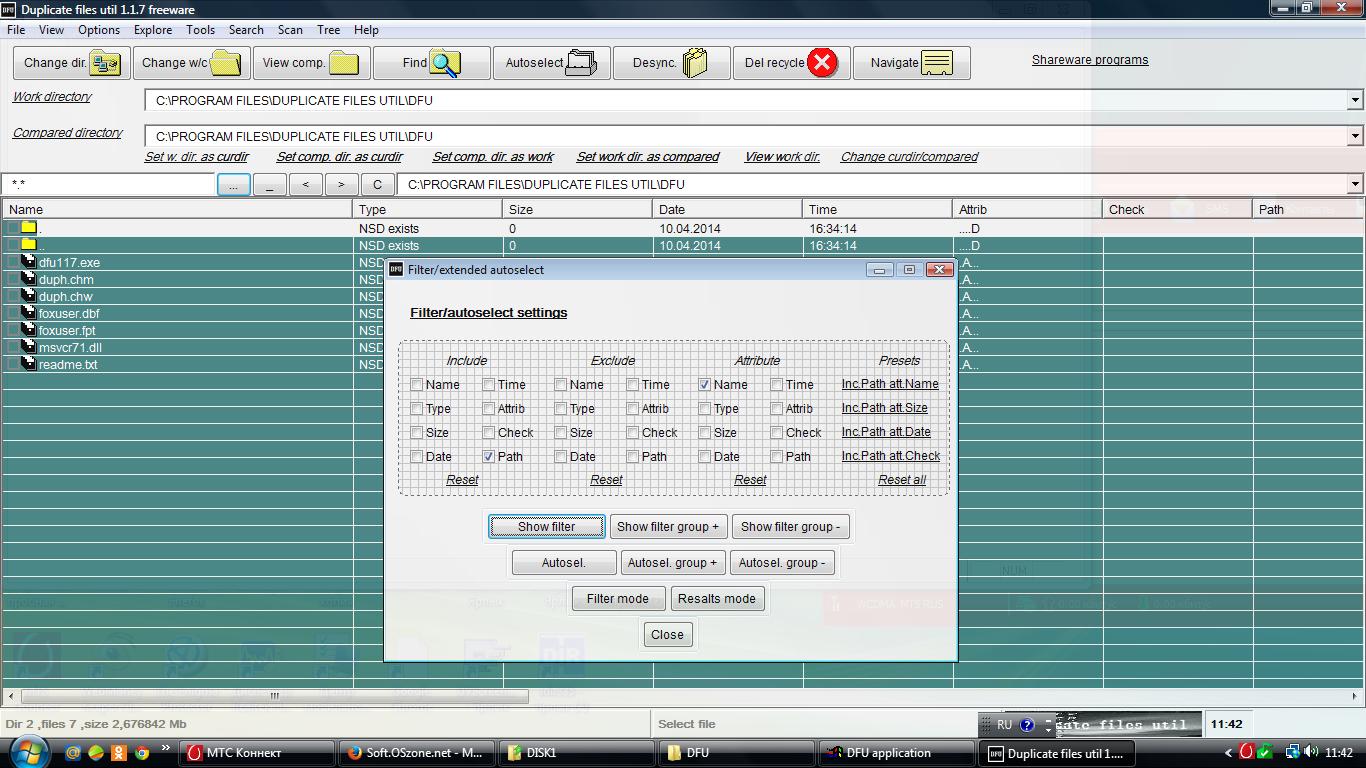Disable the Attribute Name checkbox

705,385
